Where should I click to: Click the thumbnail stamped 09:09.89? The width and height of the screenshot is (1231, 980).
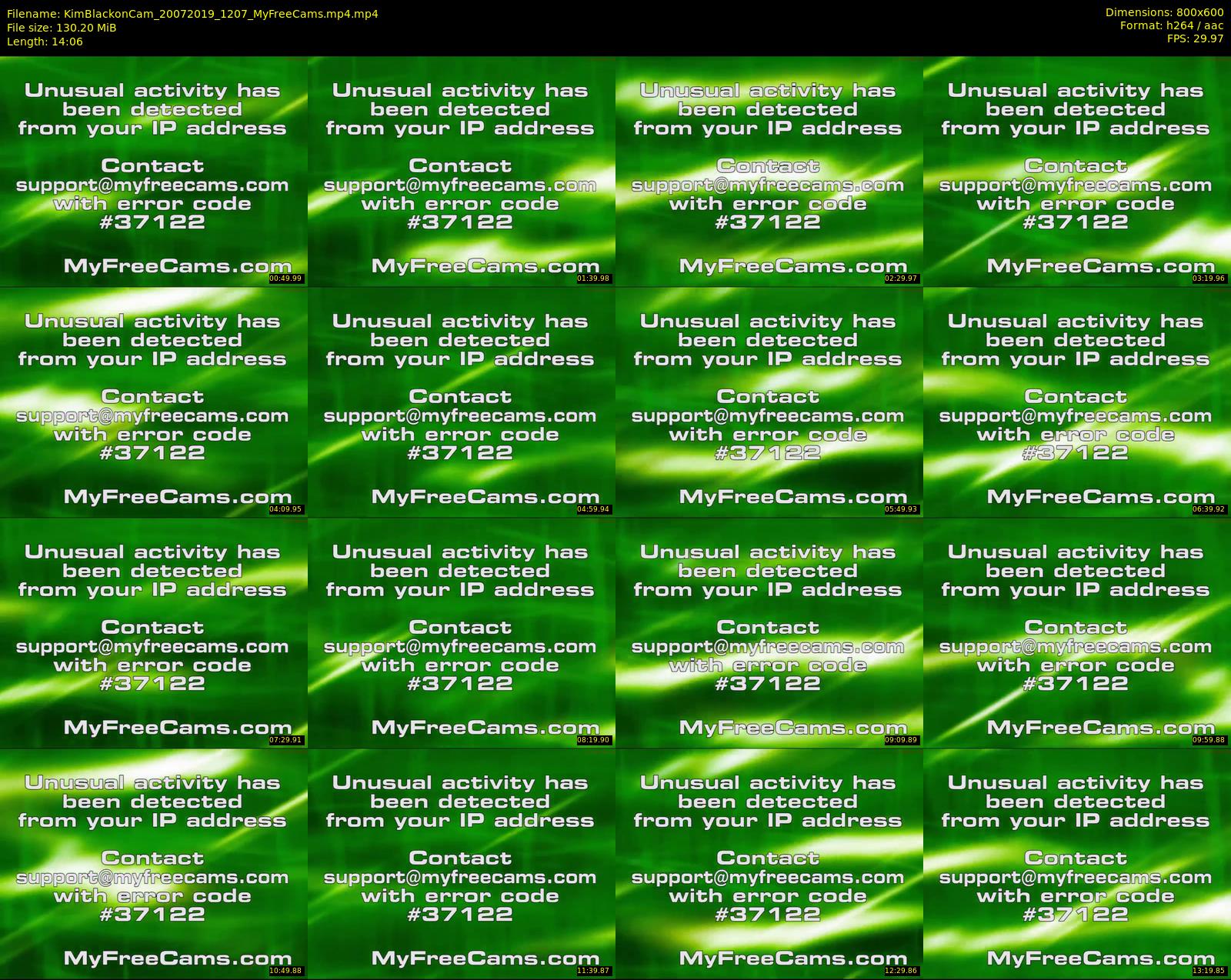click(769, 632)
